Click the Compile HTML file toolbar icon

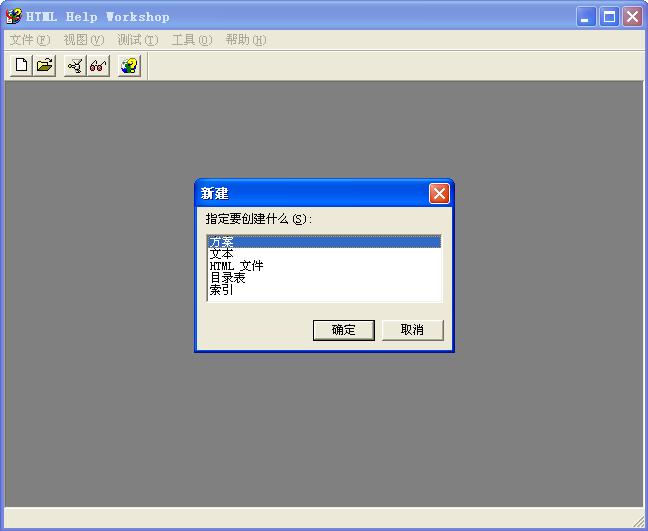click(75, 66)
